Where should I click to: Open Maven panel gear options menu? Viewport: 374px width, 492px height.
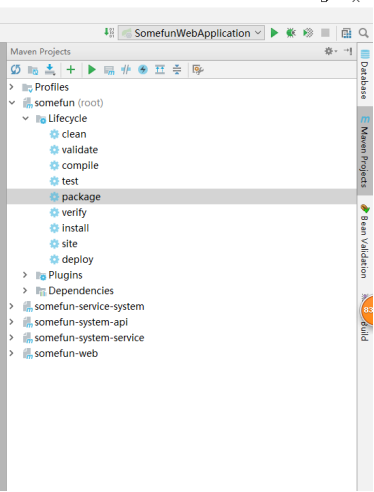click(330, 51)
